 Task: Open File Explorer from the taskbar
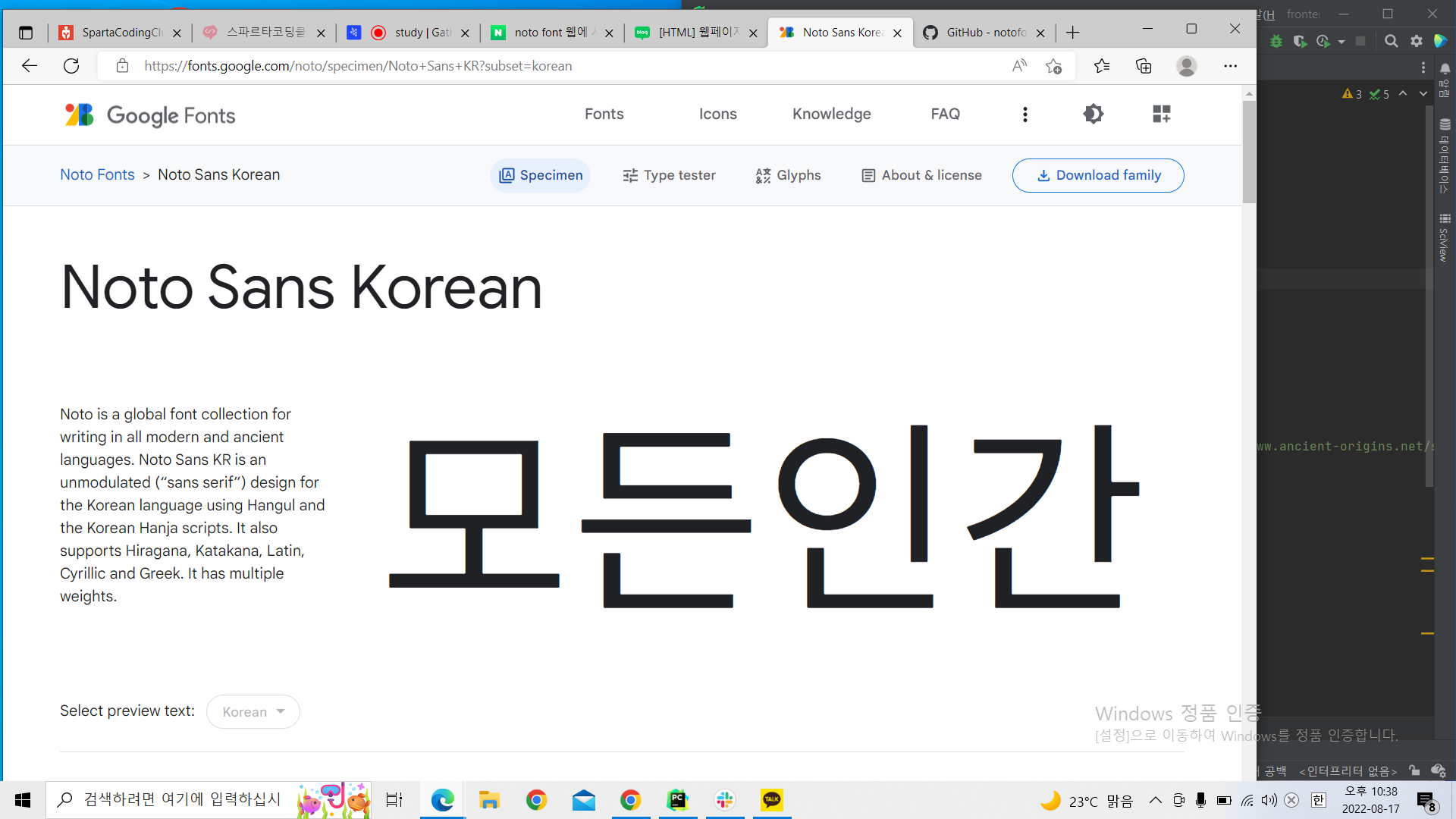point(489,800)
